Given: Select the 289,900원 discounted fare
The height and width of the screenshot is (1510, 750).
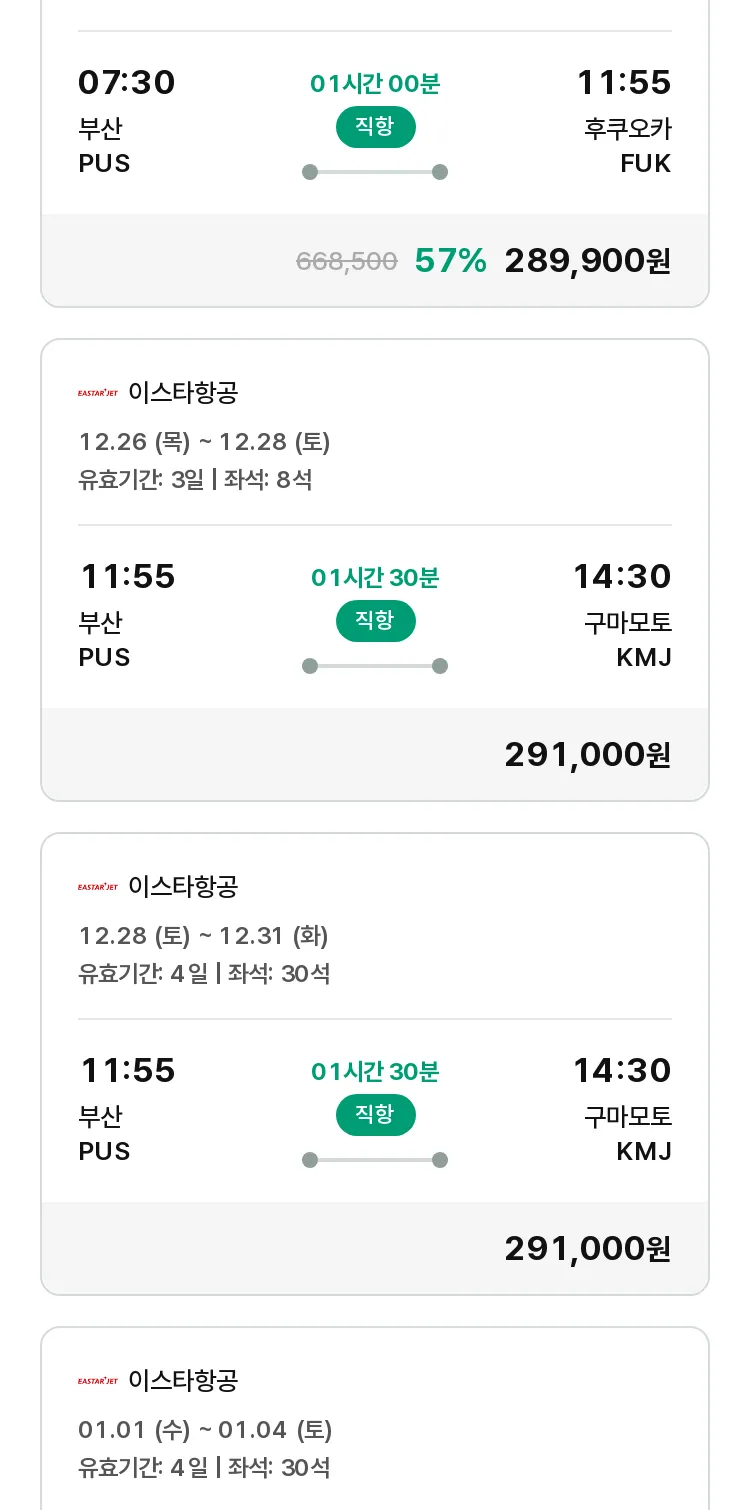Looking at the screenshot, I should coord(587,261).
